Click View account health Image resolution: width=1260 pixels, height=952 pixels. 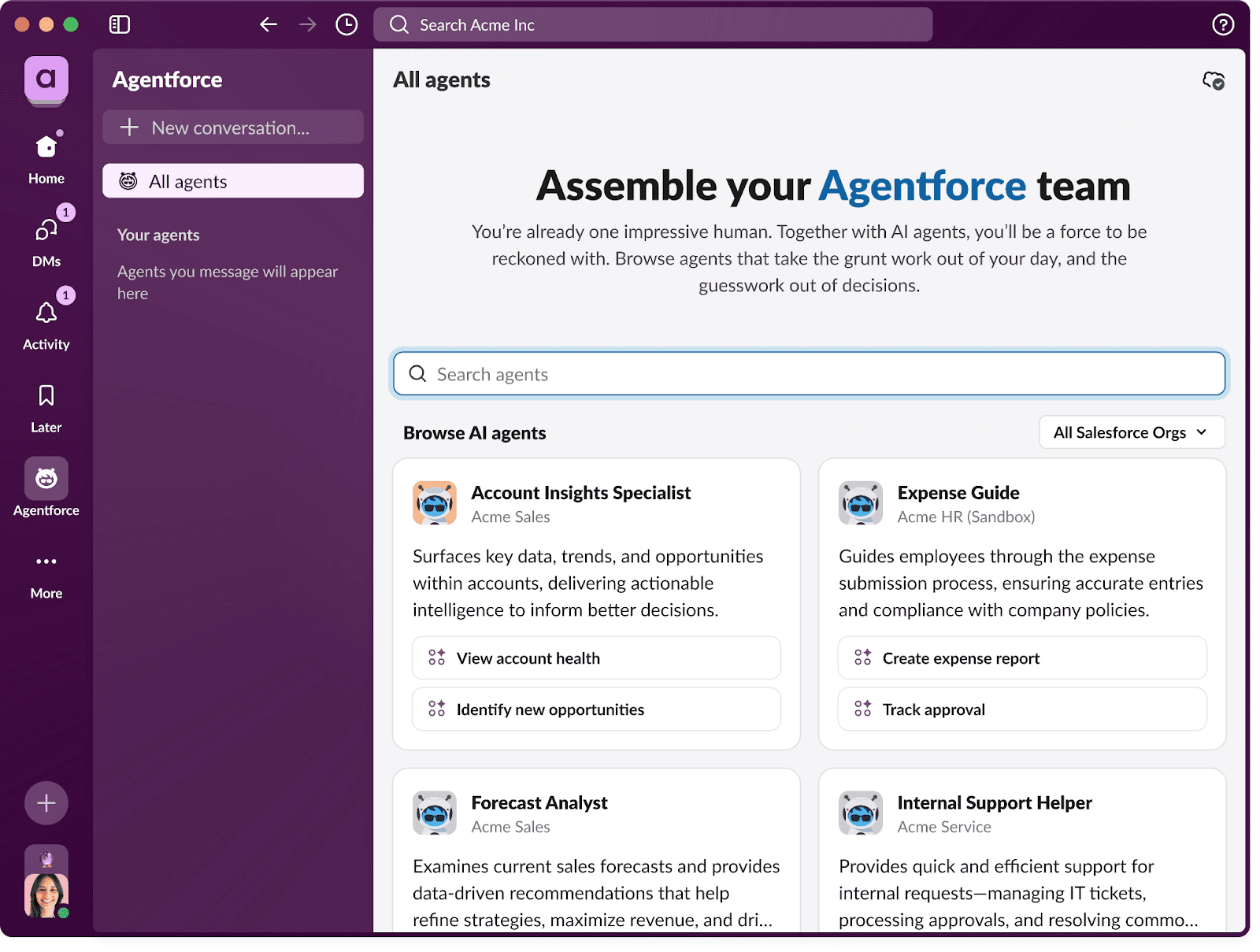[595, 658]
